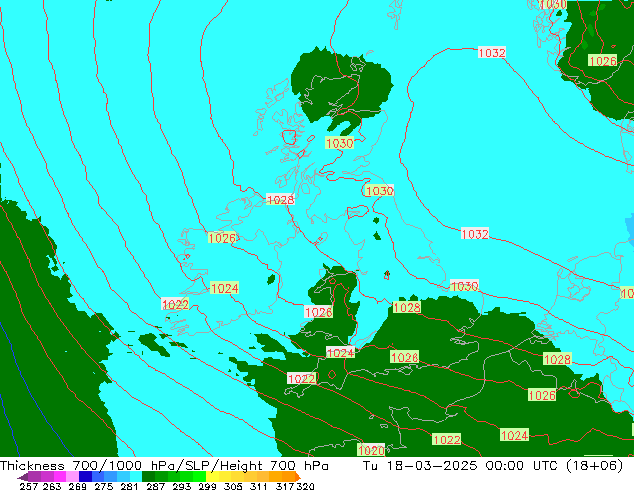The height and width of the screenshot is (490, 634).
Task: Click the '305' legend value
Action: coord(233,486)
